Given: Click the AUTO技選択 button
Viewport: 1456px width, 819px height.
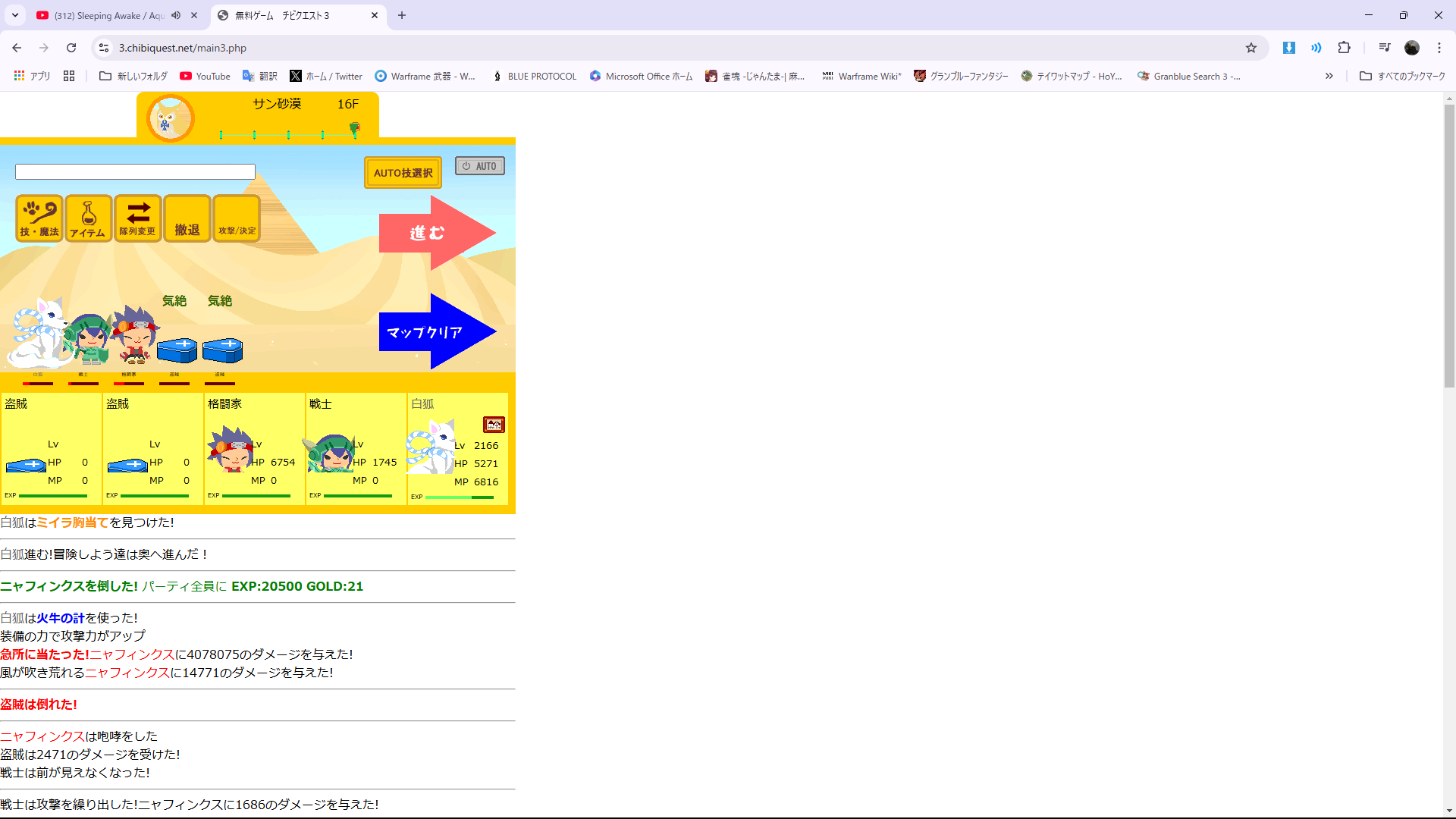Looking at the screenshot, I should pyautogui.click(x=403, y=173).
